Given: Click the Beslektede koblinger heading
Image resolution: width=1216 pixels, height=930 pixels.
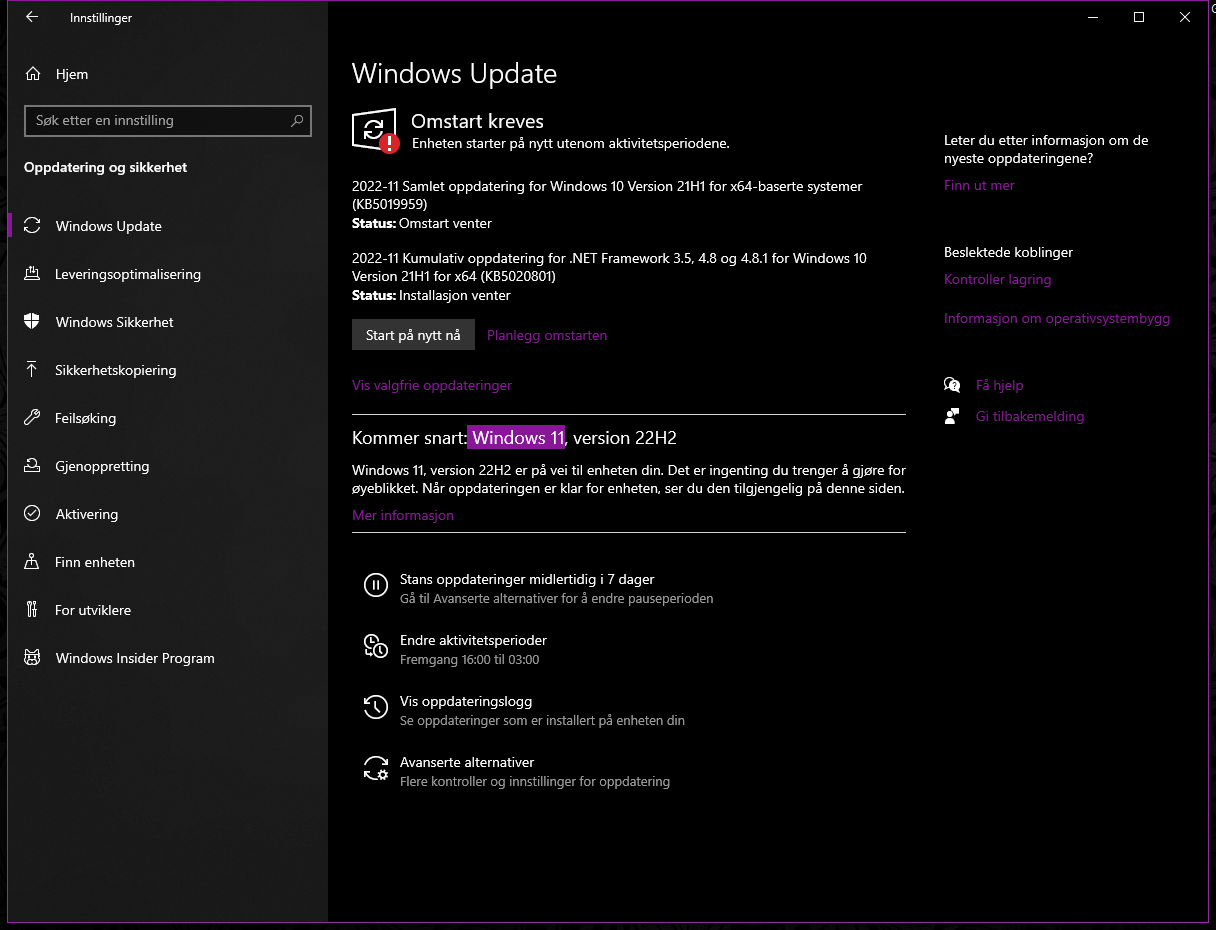Looking at the screenshot, I should (x=1008, y=252).
